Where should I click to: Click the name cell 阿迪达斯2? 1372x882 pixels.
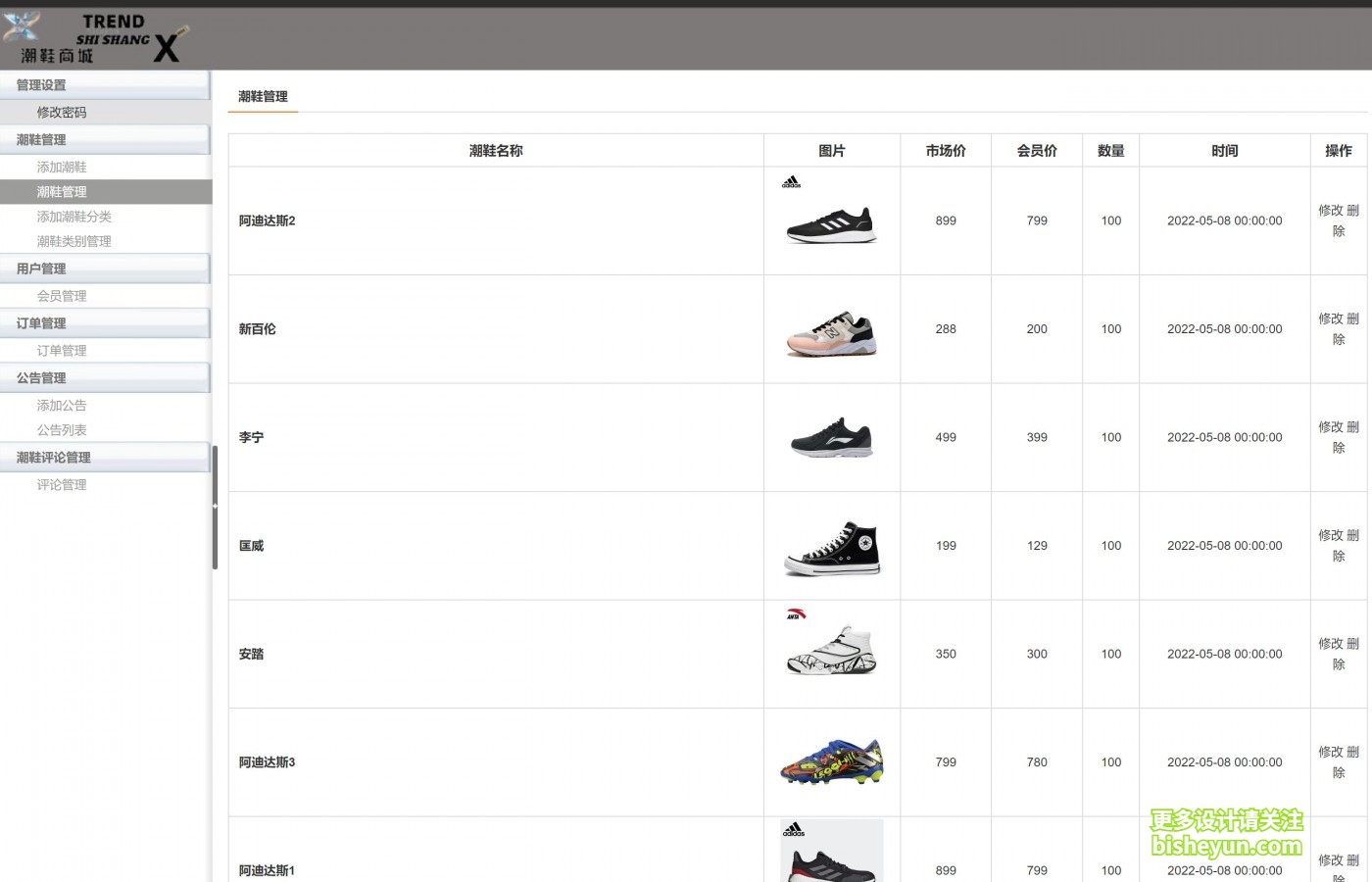(268, 220)
